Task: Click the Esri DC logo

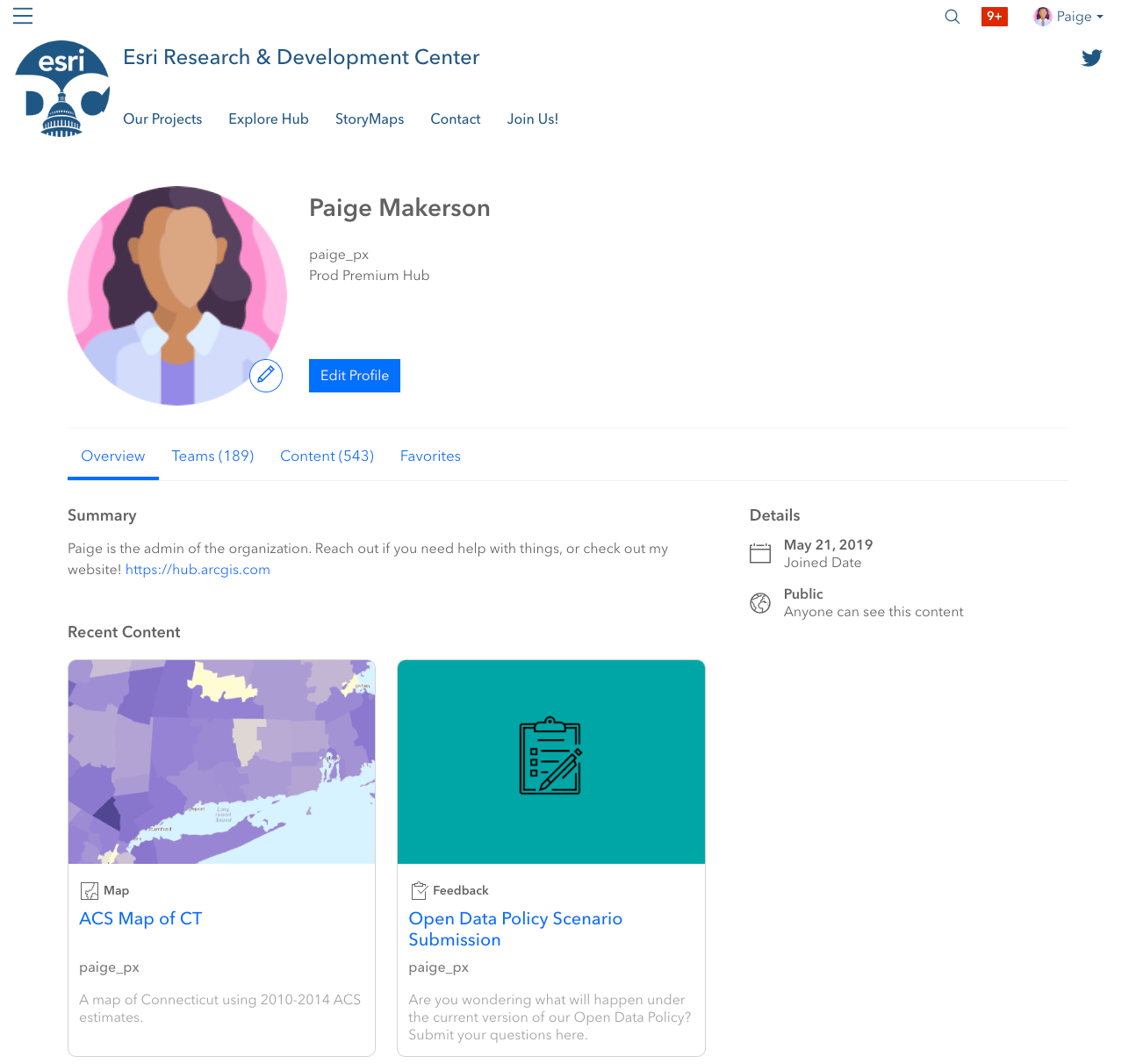Action: 62,89
